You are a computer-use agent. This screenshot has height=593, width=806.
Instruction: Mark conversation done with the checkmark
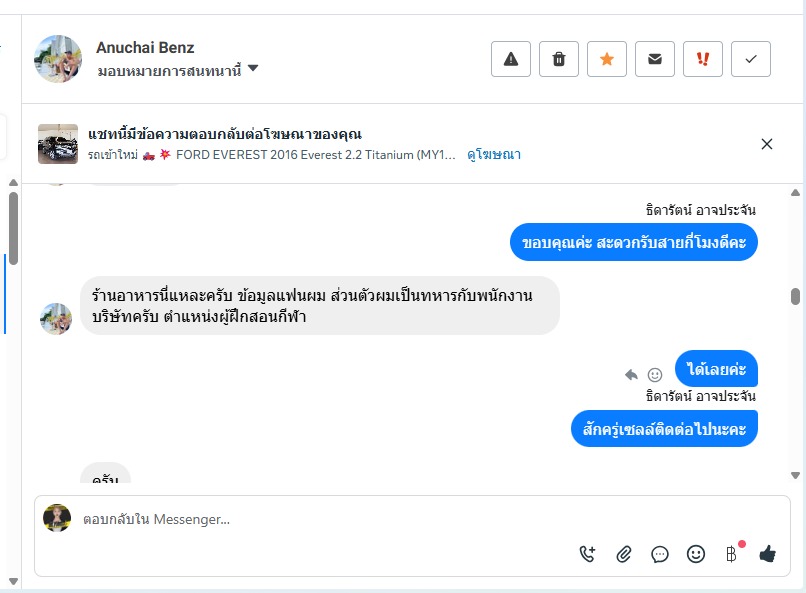pos(751,59)
